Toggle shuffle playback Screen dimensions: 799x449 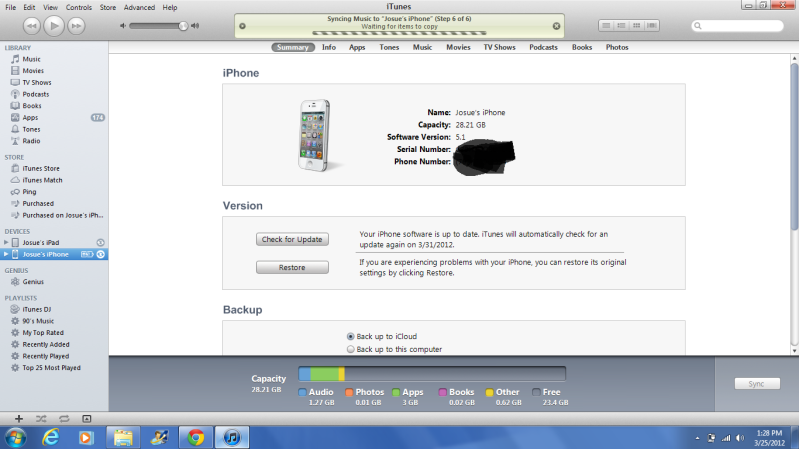pos(41,419)
